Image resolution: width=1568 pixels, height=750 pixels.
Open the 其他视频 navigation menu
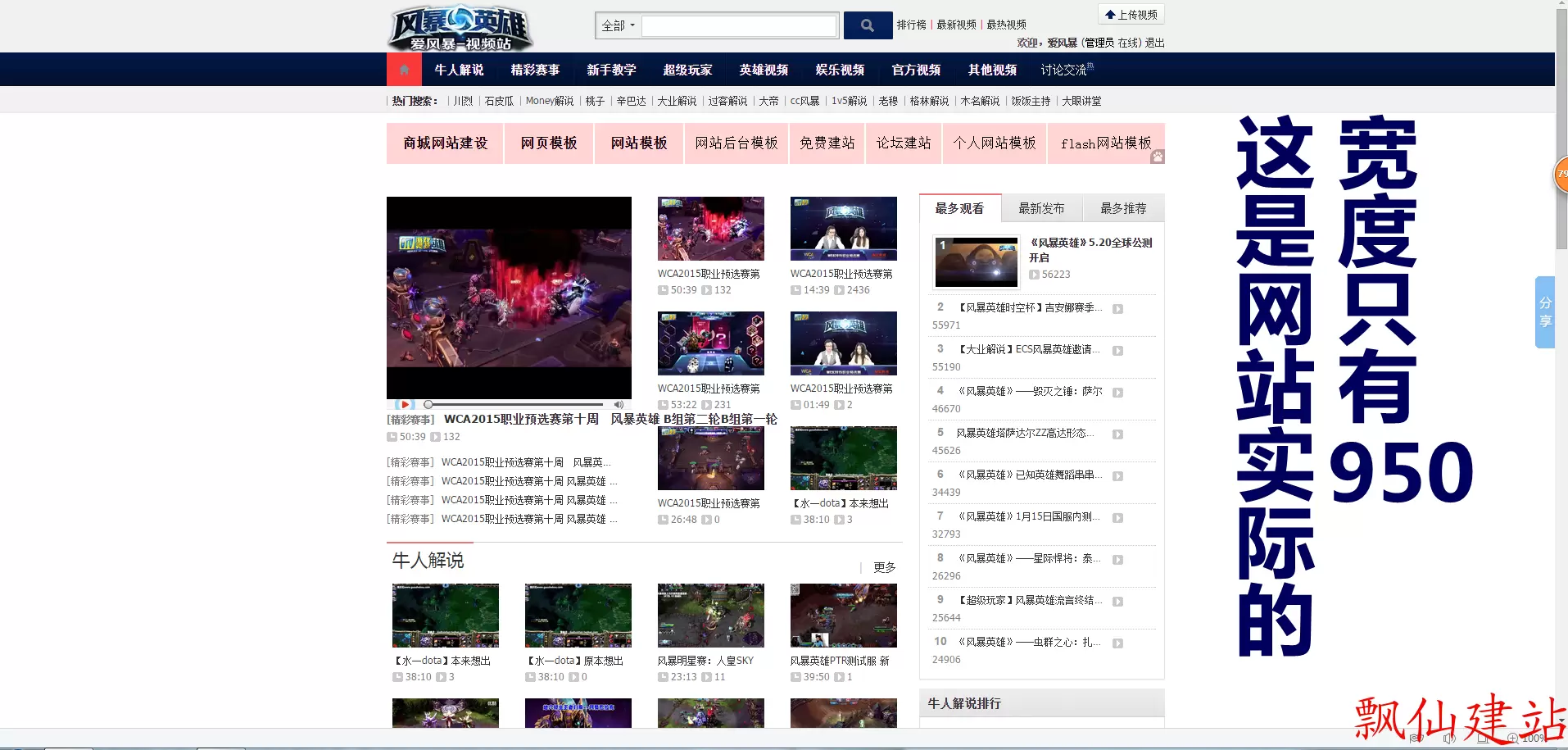click(992, 70)
